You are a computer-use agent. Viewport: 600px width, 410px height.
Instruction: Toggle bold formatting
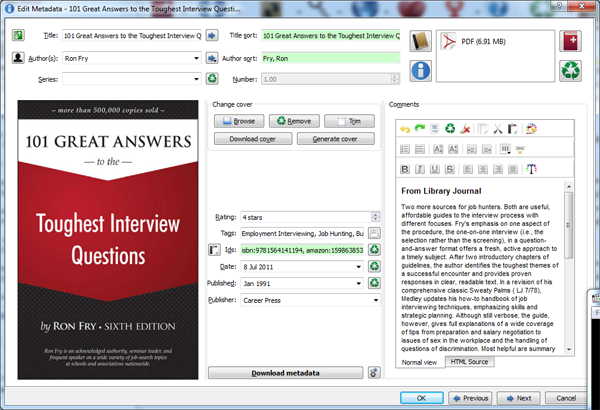tap(405, 169)
